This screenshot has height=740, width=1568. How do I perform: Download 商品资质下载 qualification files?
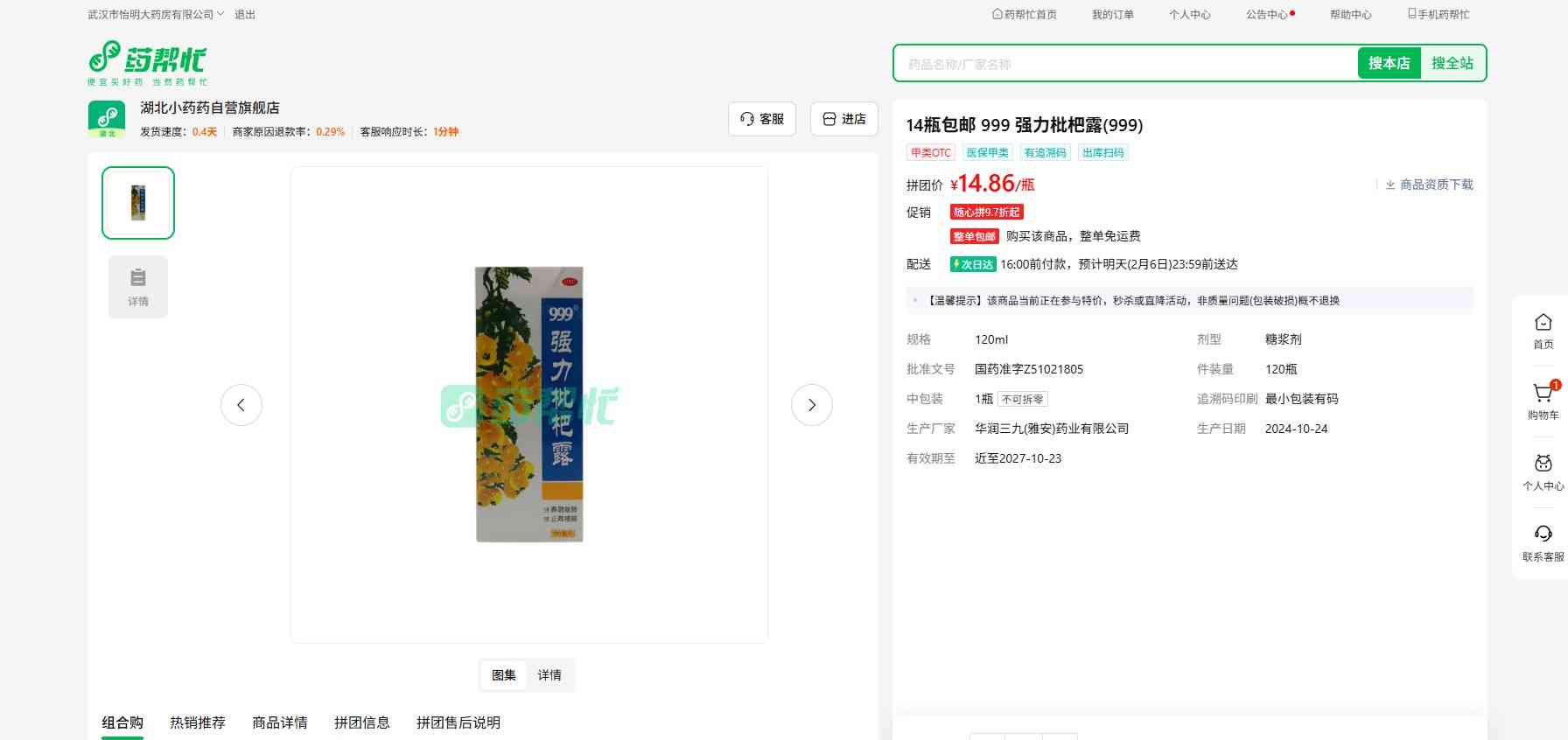coord(1429,185)
